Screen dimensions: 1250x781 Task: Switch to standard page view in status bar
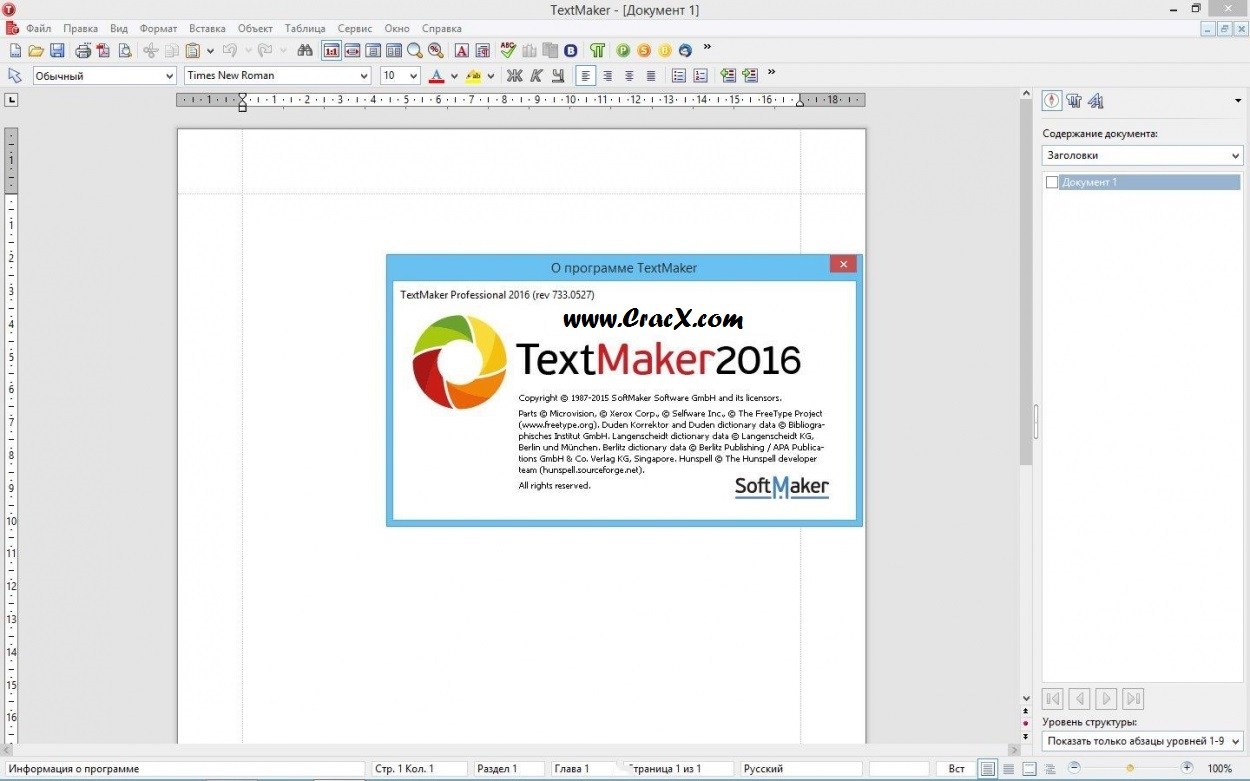(988, 768)
